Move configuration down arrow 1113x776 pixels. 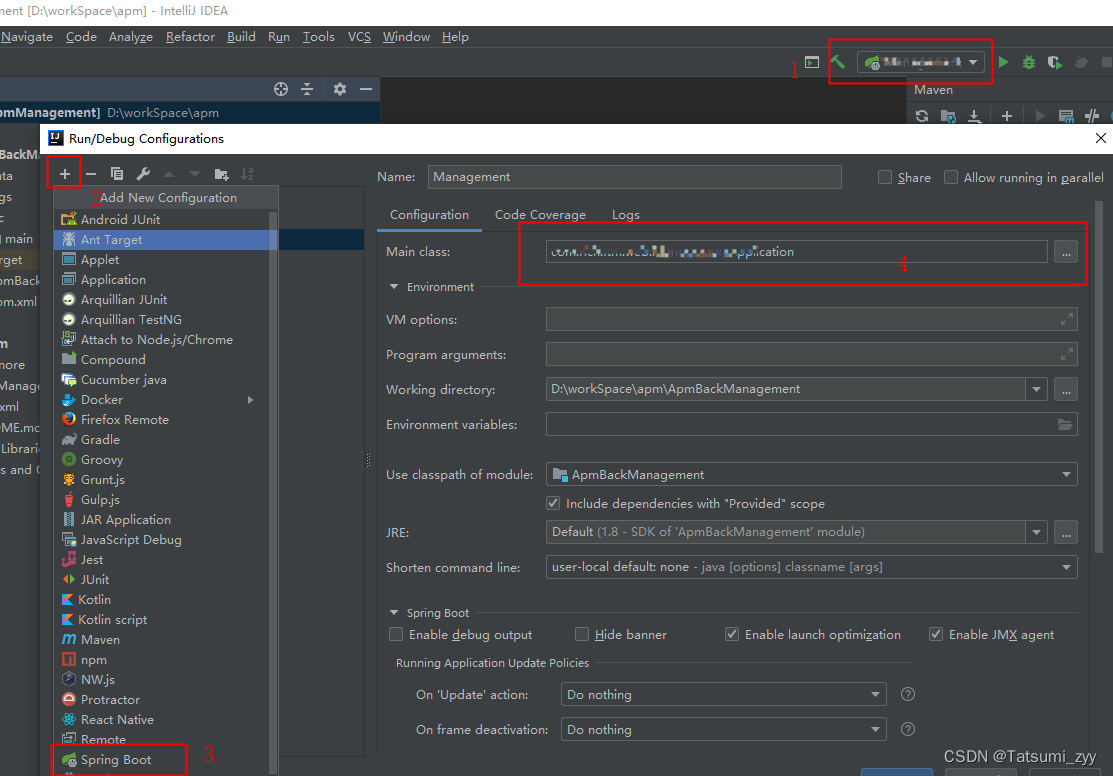click(x=194, y=174)
